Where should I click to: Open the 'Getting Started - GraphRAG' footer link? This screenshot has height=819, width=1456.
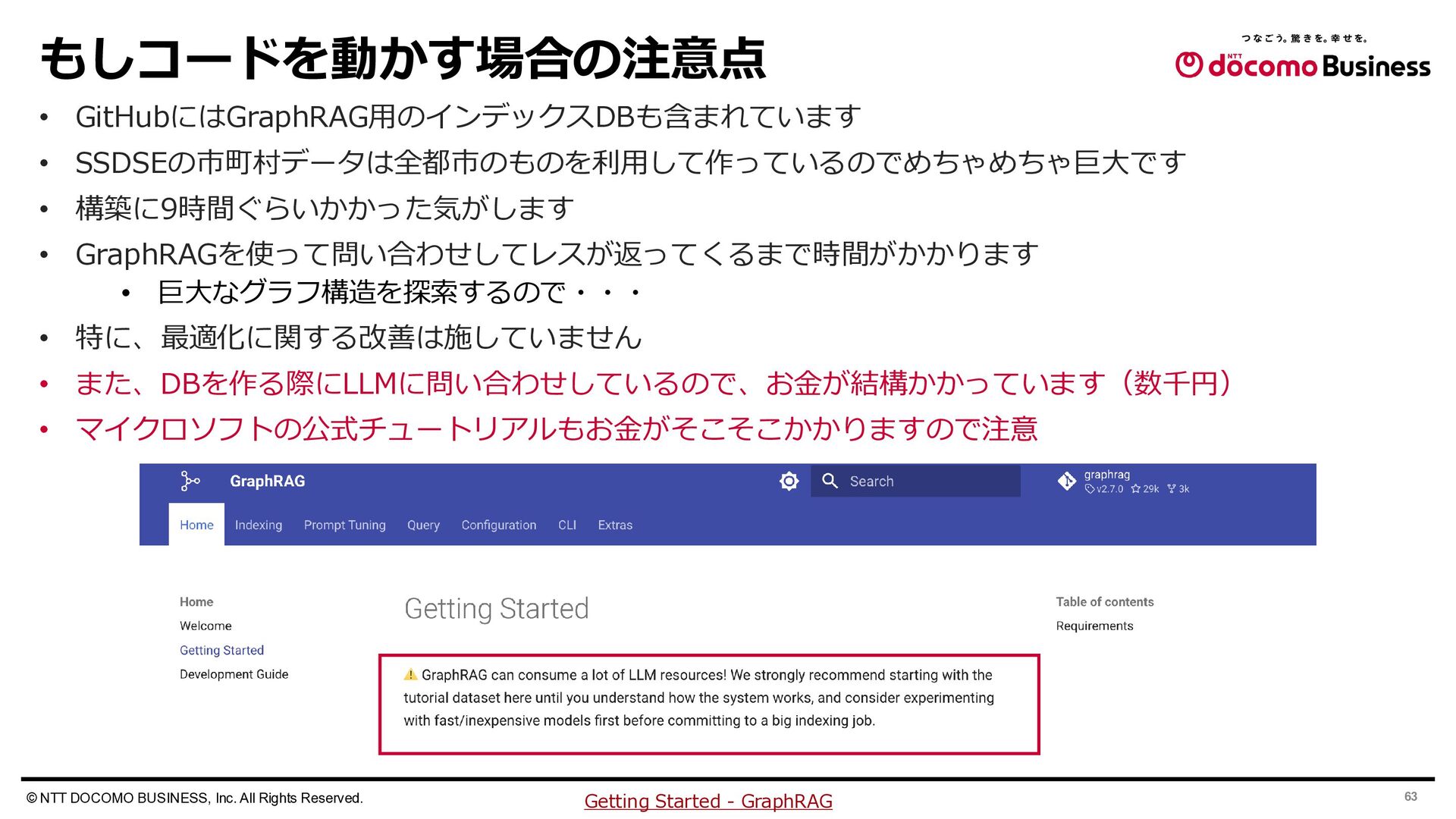(x=708, y=801)
